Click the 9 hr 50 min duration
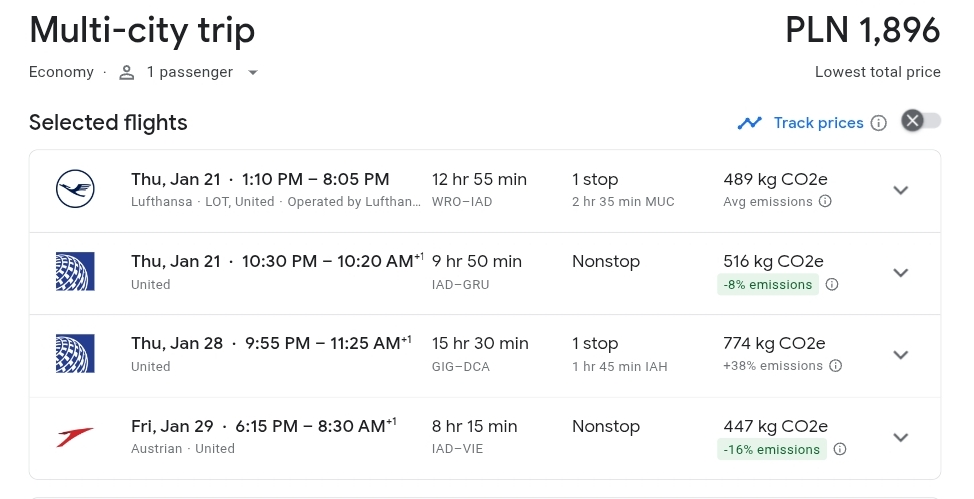The height and width of the screenshot is (499, 974). click(476, 262)
